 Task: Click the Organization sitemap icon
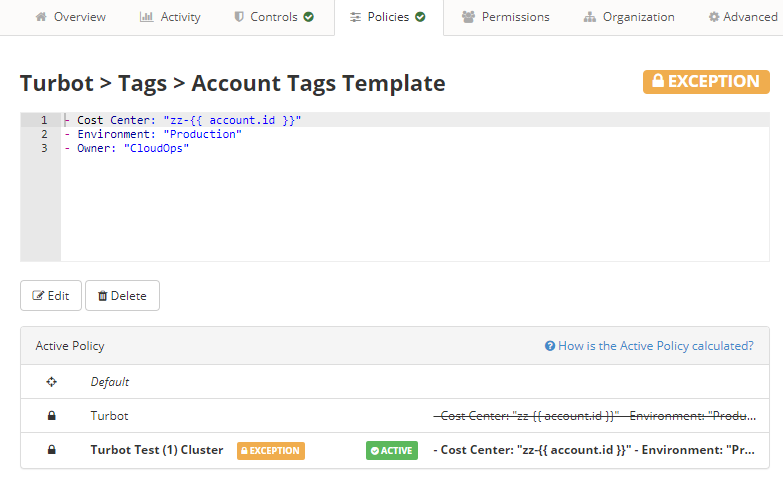(x=590, y=17)
